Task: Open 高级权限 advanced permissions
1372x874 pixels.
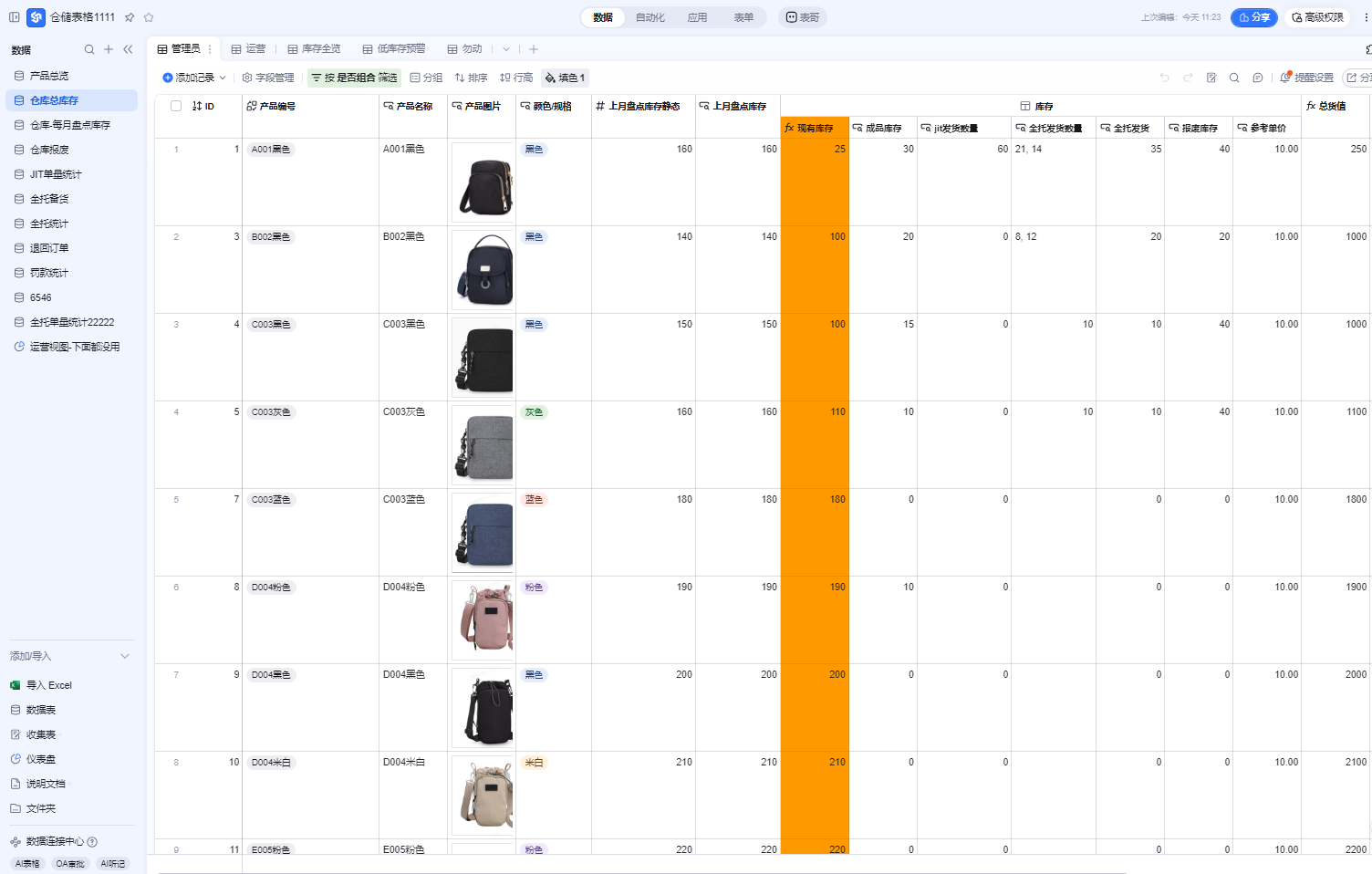Action: (1317, 17)
